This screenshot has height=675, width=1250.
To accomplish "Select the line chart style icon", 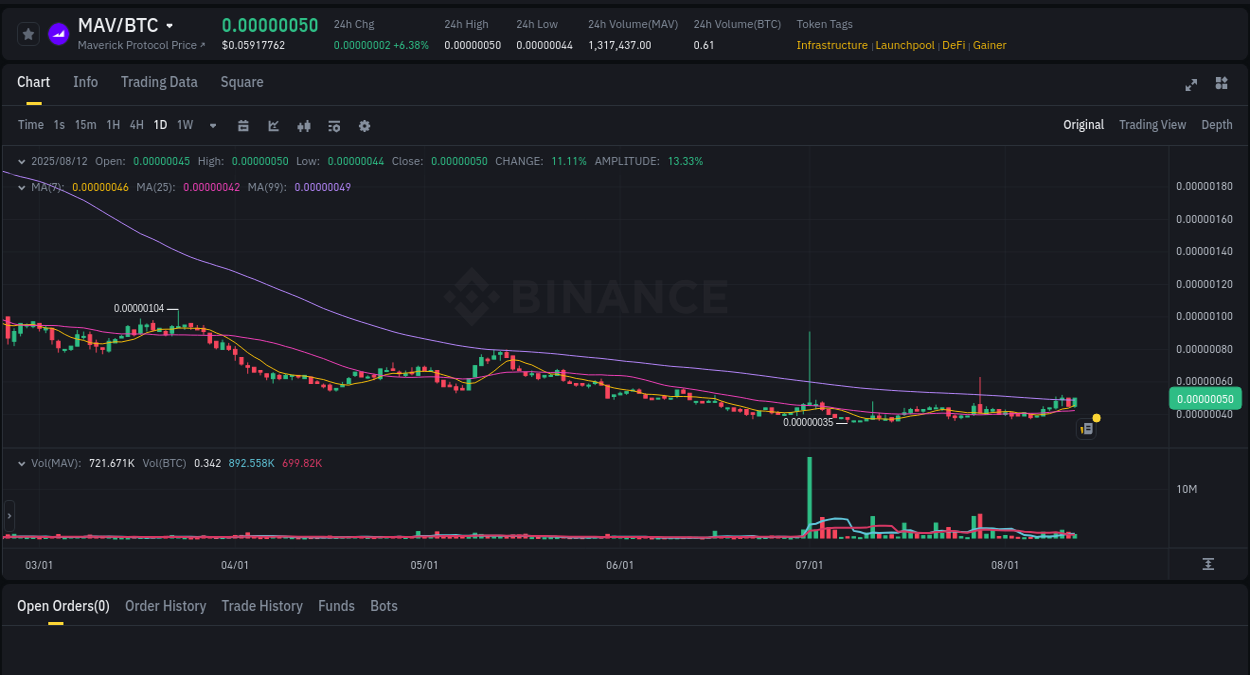I will tap(272, 125).
